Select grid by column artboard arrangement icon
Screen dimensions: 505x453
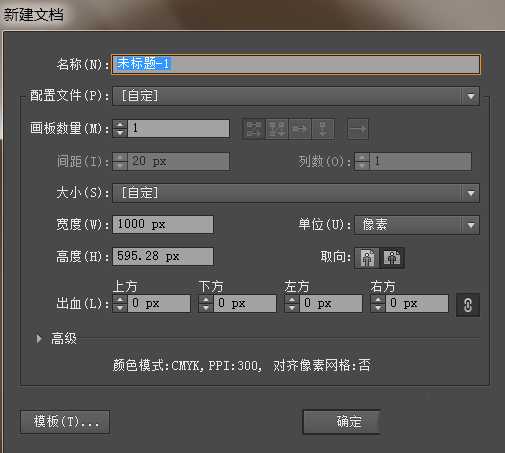click(x=277, y=129)
